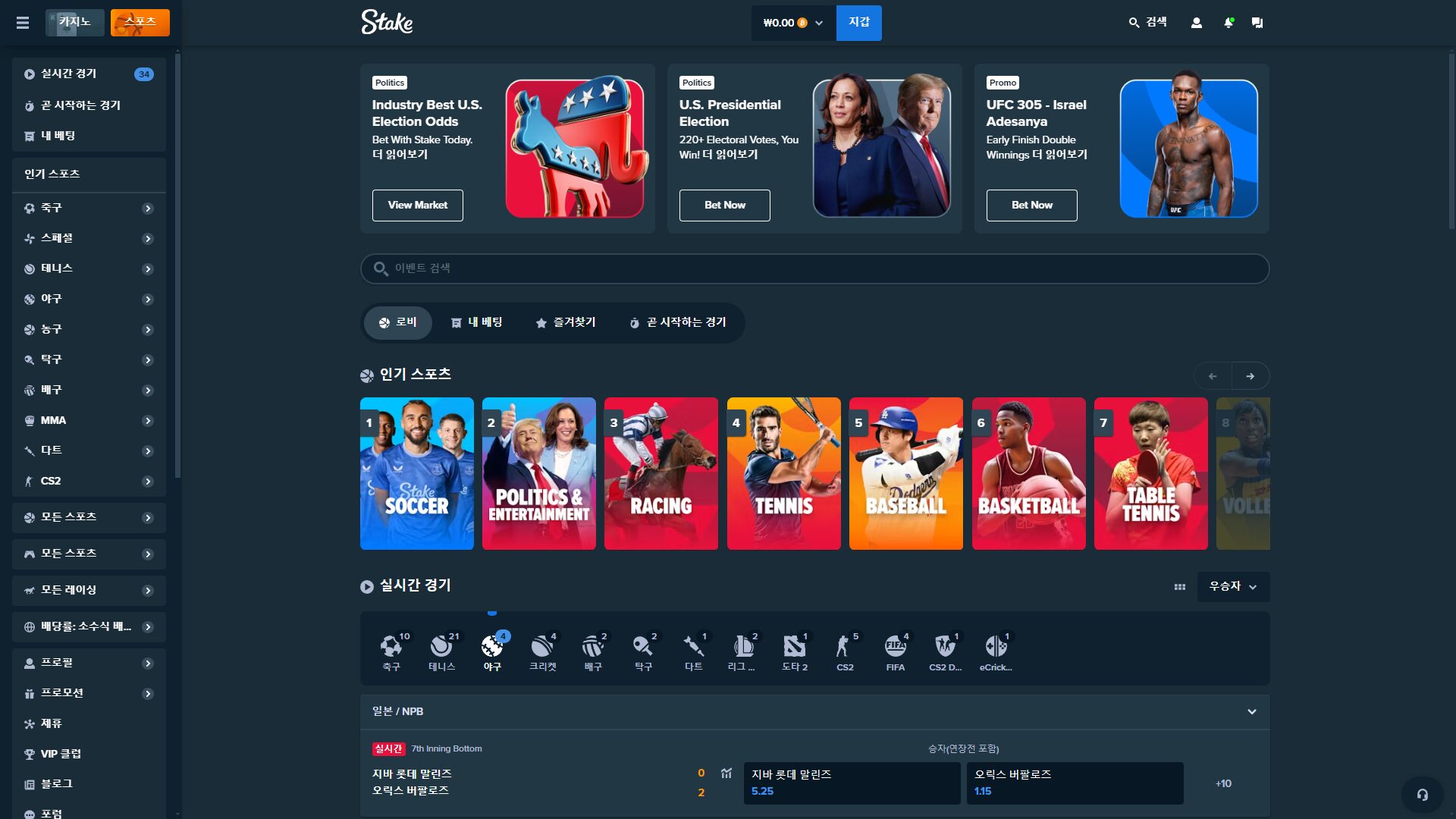Select the 즐겨찾기 tab
The width and height of the screenshot is (1456, 819).
pyautogui.click(x=566, y=322)
